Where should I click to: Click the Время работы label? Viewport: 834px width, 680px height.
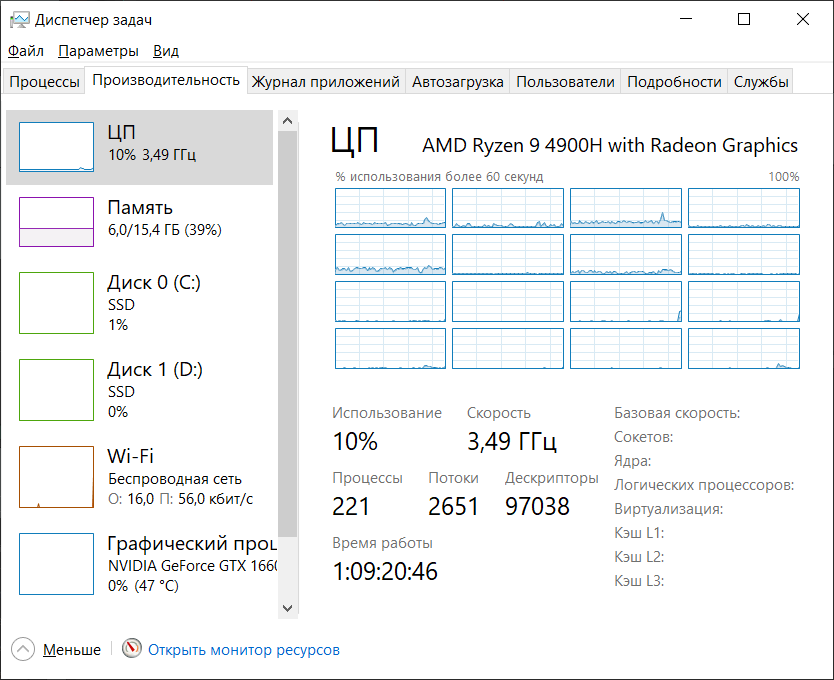[382, 543]
